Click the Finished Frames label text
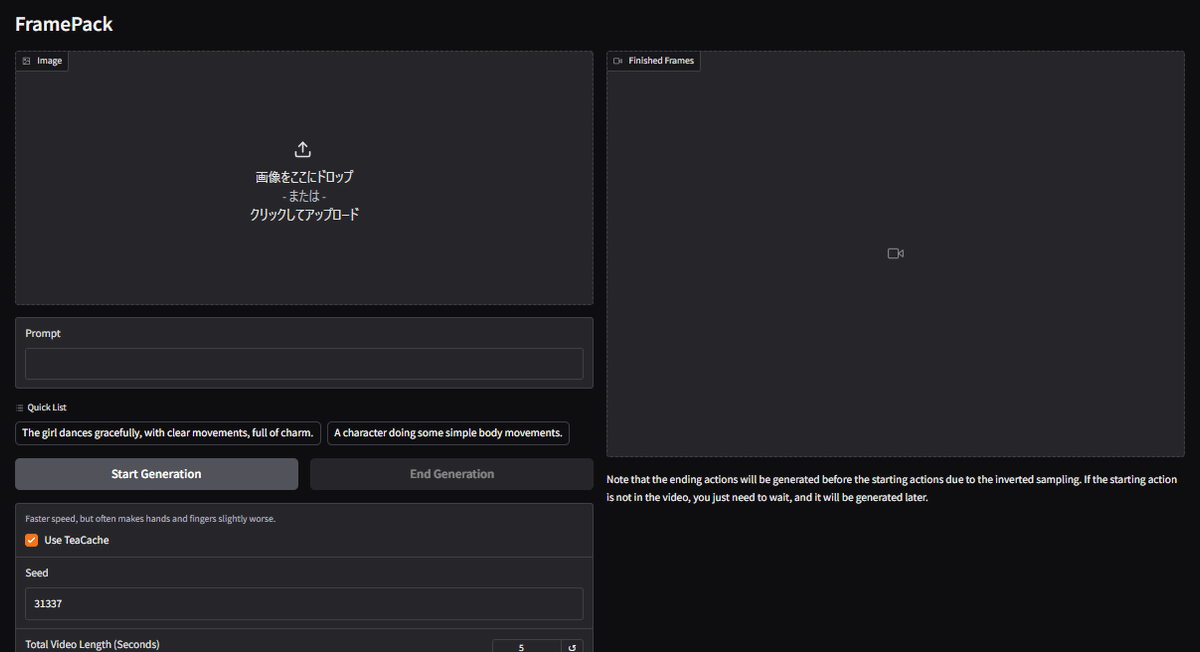 click(661, 61)
